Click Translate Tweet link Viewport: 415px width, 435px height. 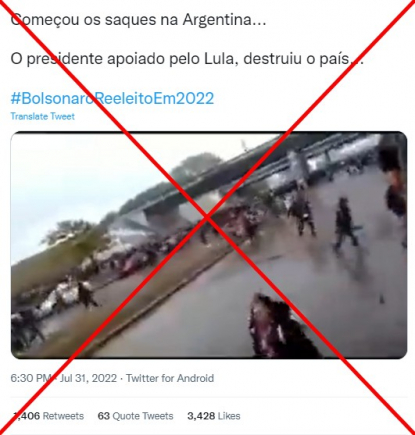click(43, 116)
